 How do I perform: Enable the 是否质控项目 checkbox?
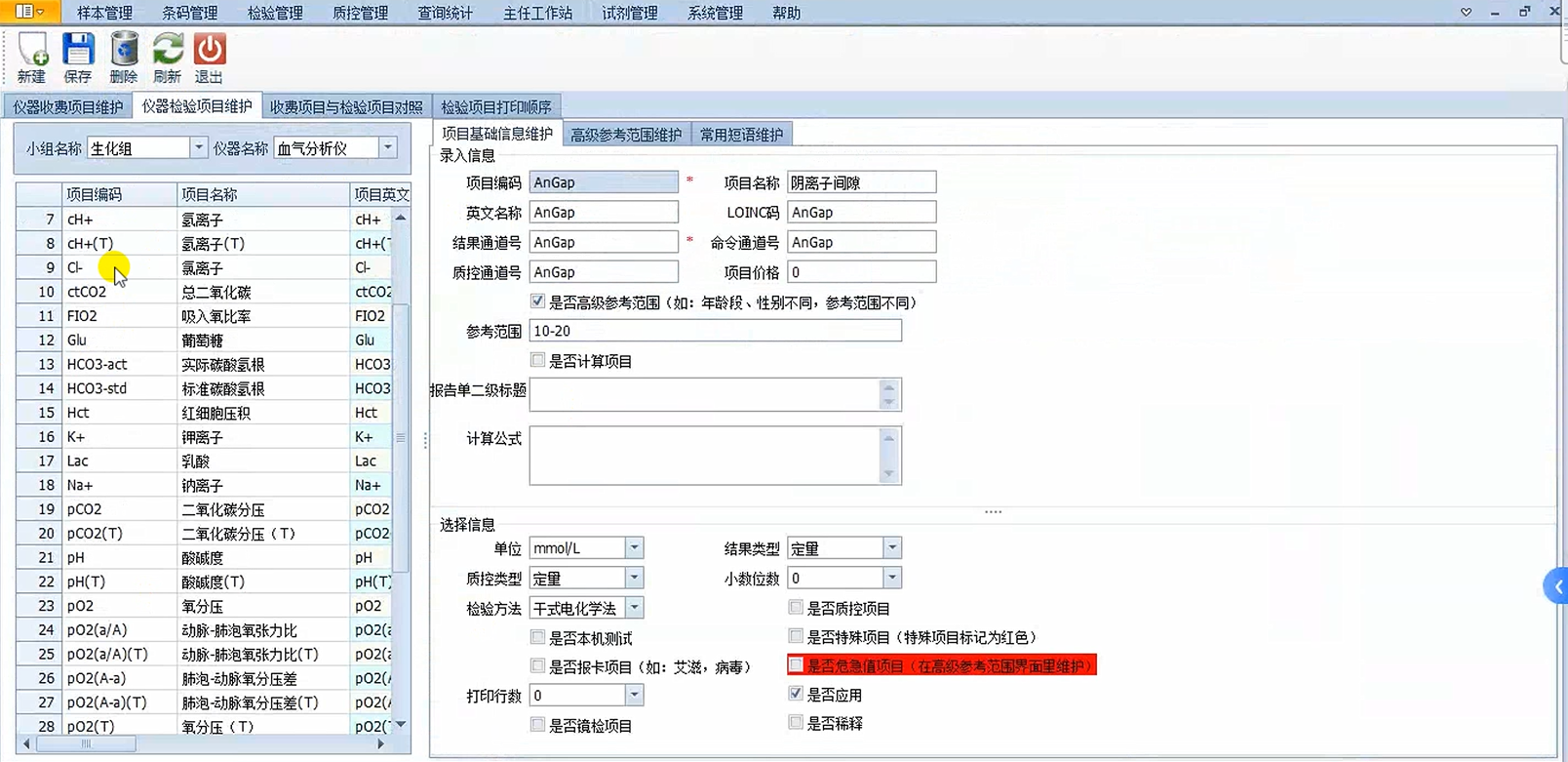(x=796, y=607)
